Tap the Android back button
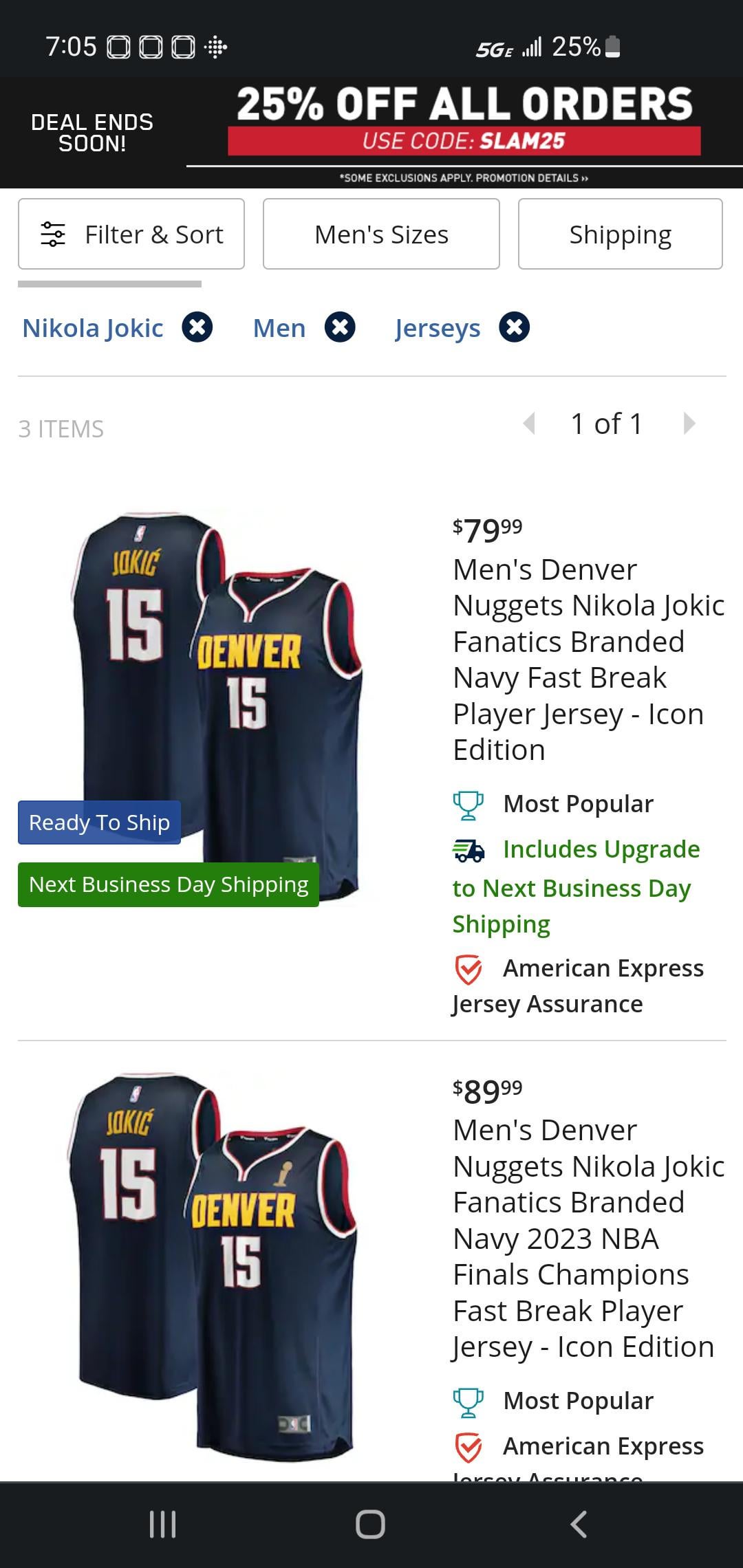The image size is (743, 1568). 579,1525
